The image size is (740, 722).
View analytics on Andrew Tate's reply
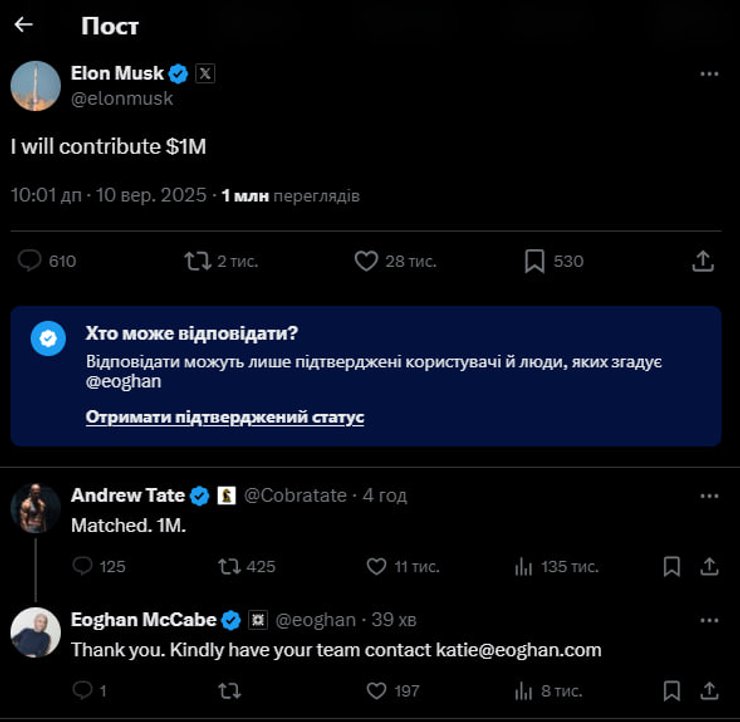click(523, 567)
